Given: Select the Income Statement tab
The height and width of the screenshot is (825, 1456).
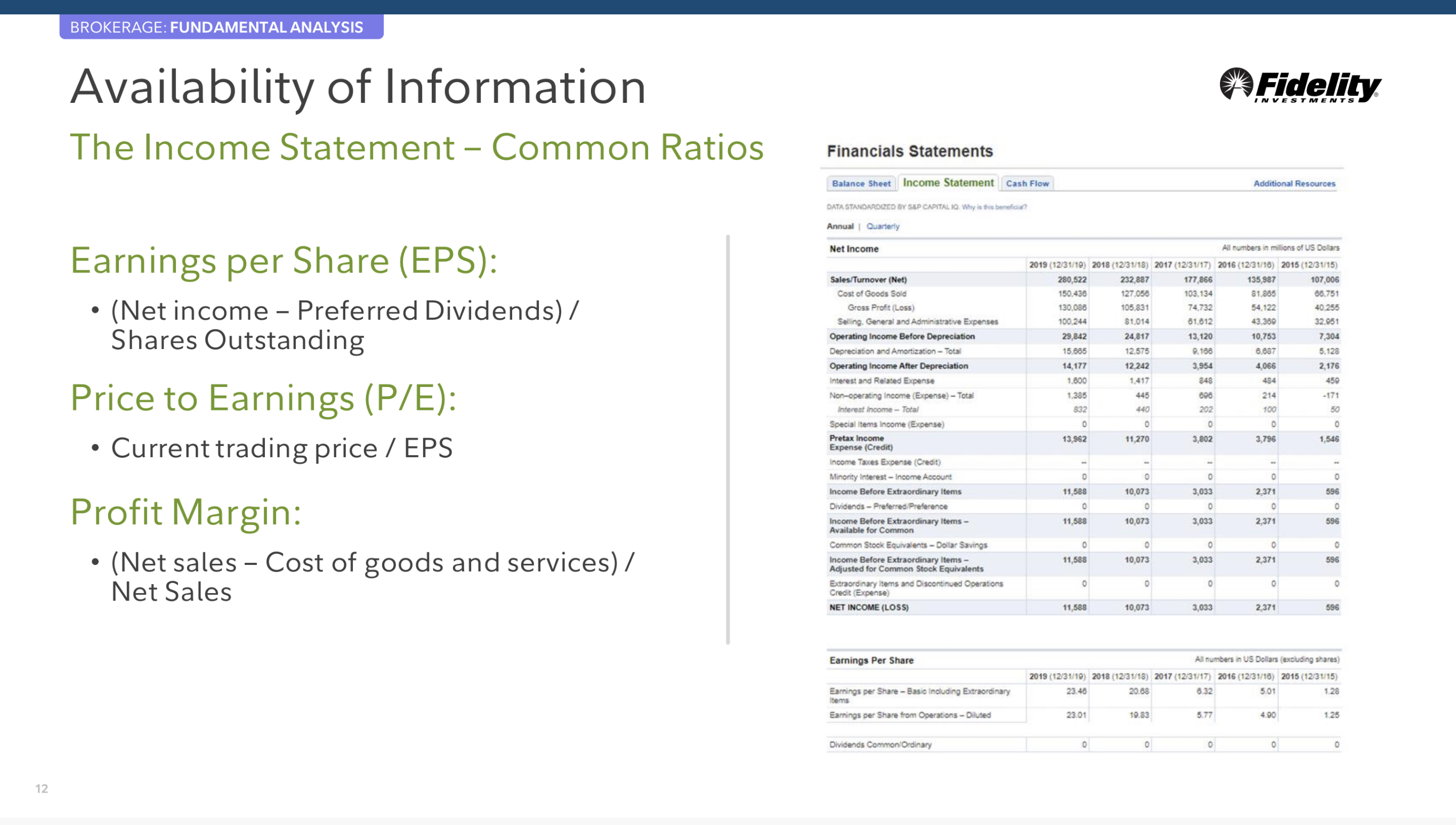Looking at the screenshot, I should tap(948, 182).
